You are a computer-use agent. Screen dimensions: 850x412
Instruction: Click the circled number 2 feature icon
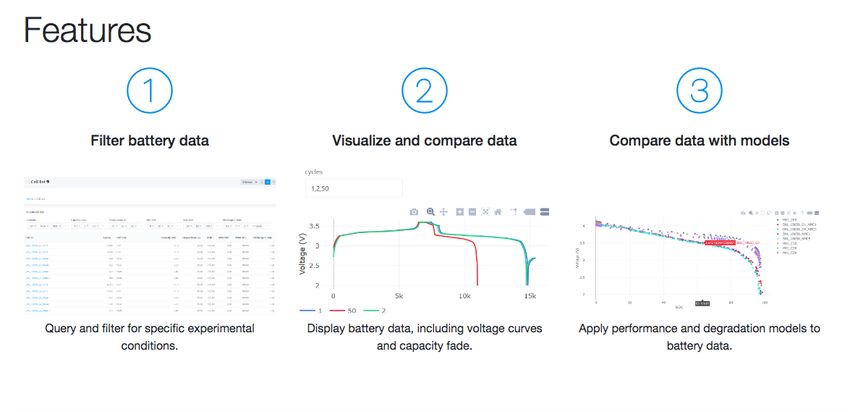[424, 91]
